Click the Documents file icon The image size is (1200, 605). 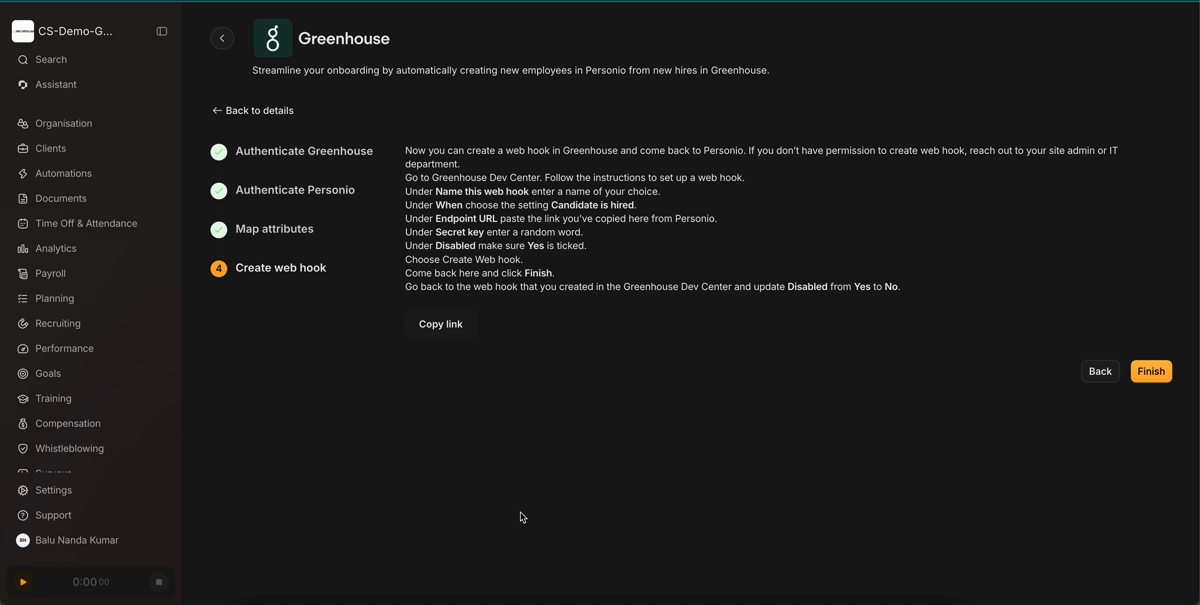(23, 199)
